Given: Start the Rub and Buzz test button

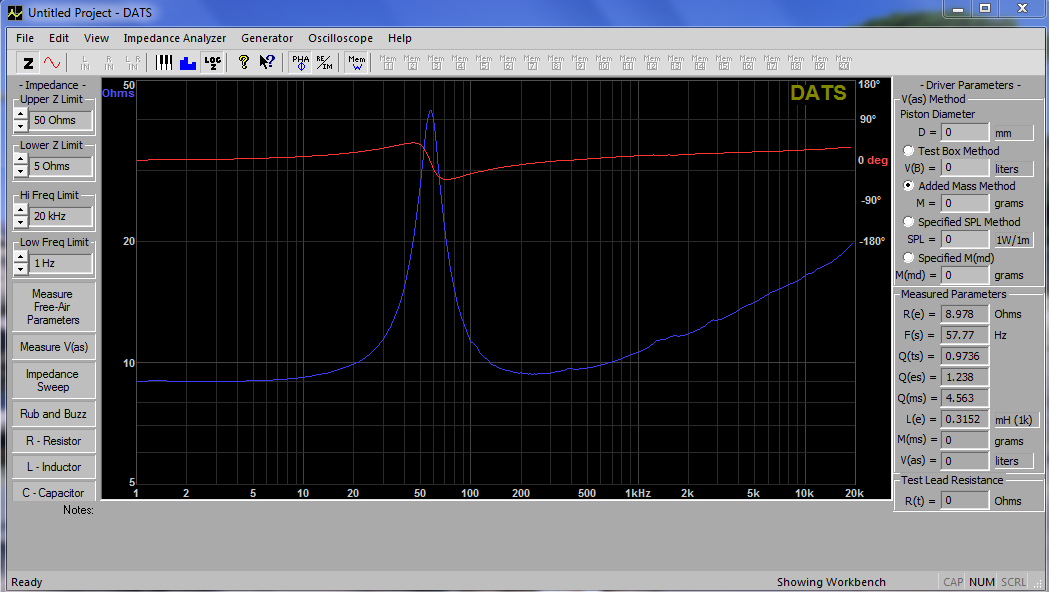Looking at the screenshot, I should click(x=54, y=414).
